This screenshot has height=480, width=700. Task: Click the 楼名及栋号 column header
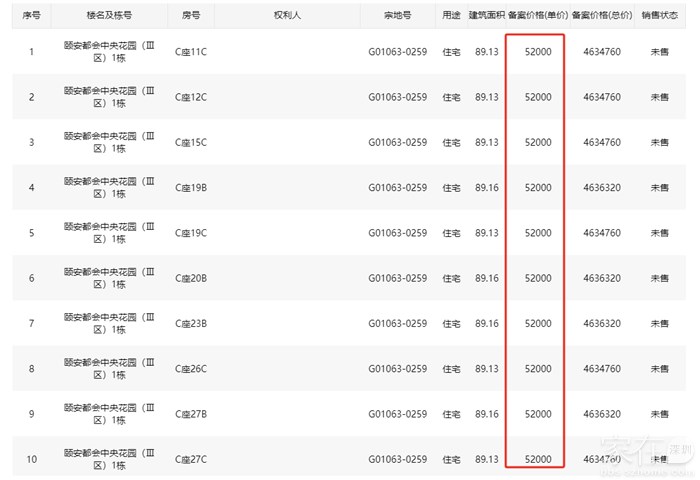tap(108, 16)
